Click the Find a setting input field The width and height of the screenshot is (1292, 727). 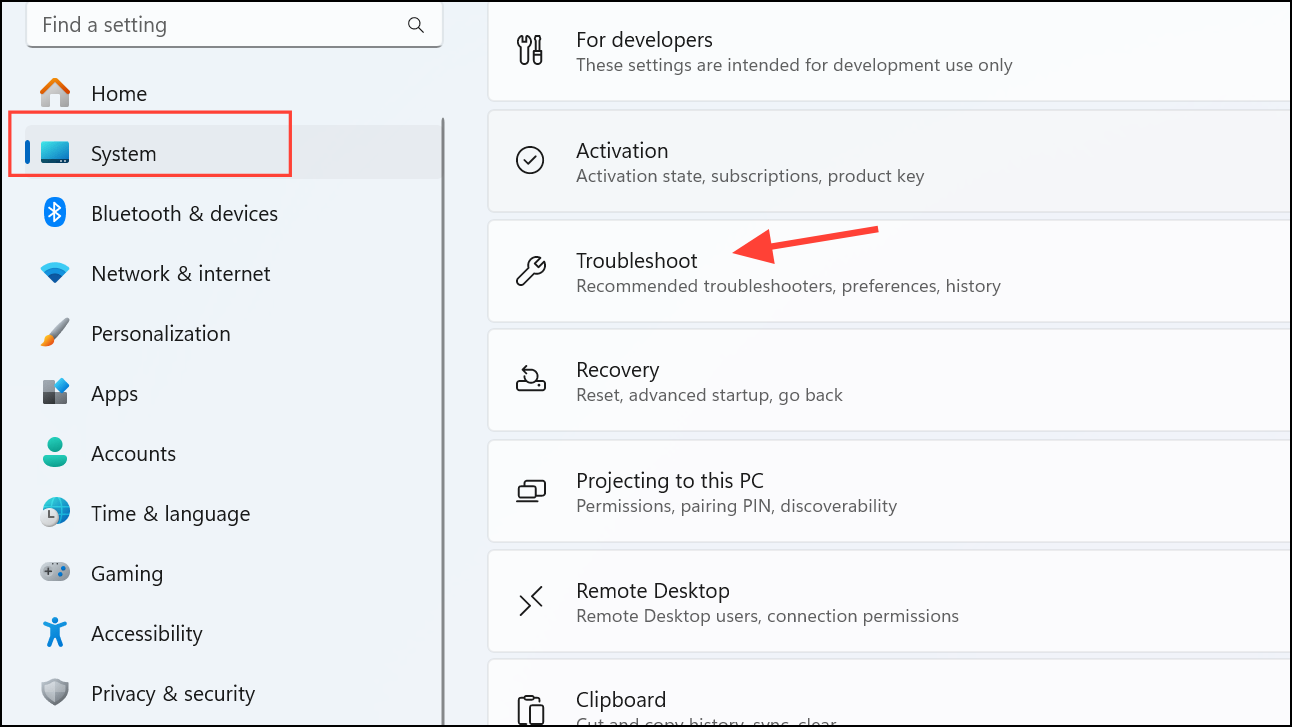(200, 25)
